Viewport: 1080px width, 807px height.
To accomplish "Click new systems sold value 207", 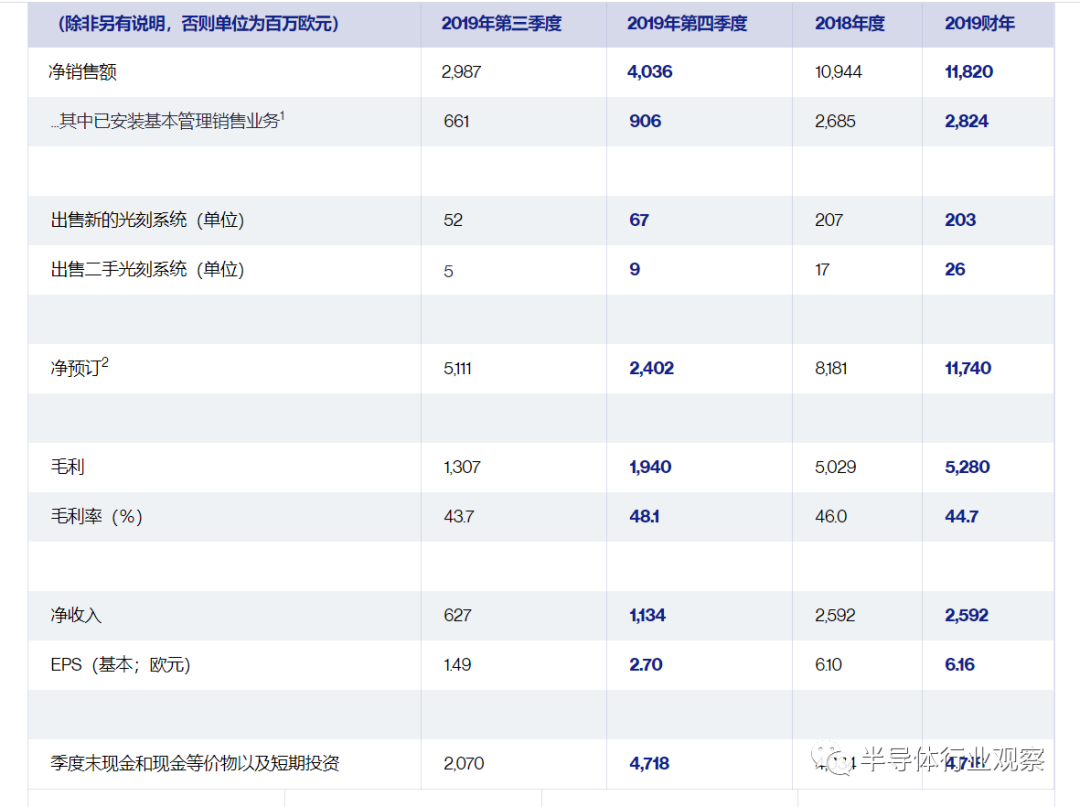I will 829,220.
